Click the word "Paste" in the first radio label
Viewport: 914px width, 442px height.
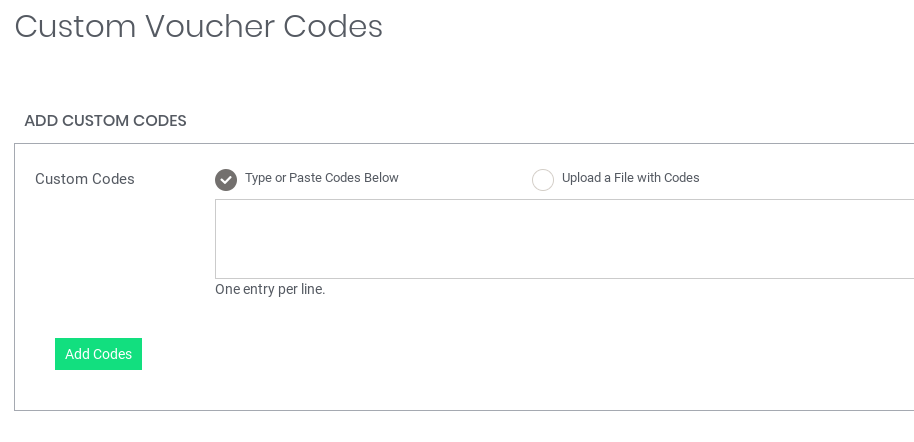[306, 178]
